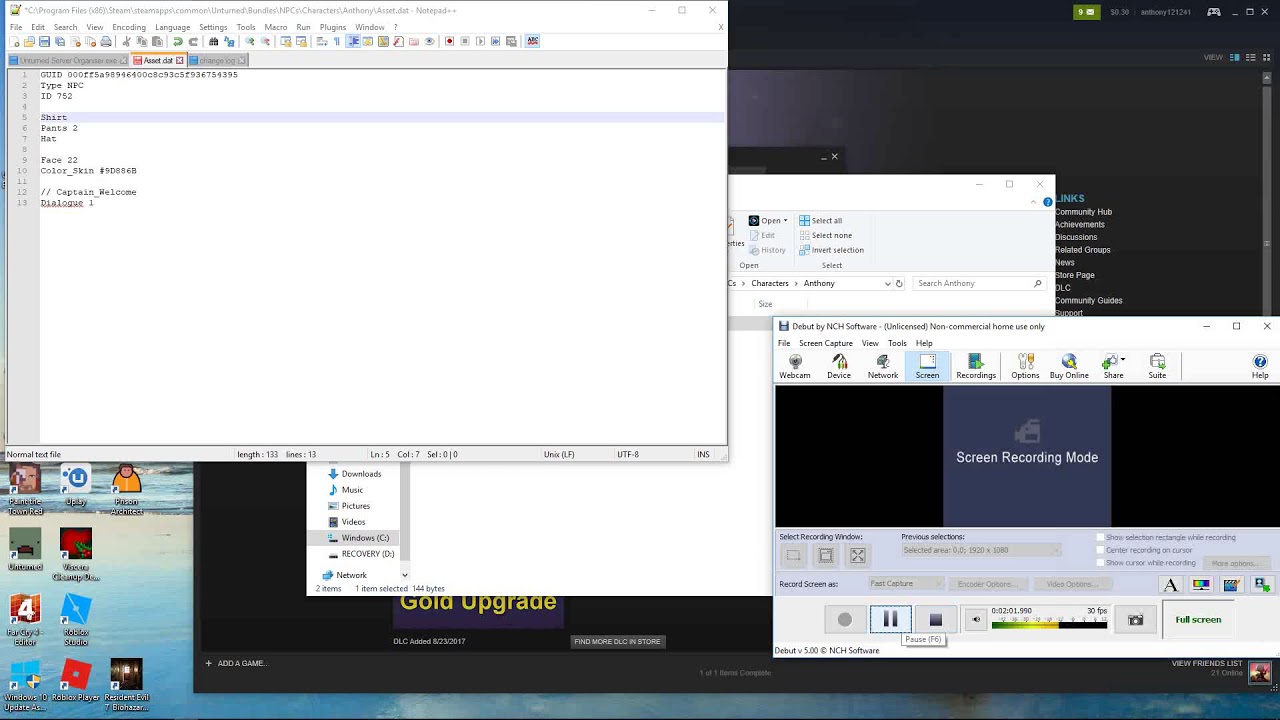
Task: Toggle Show All Characters pilcrow icon
Action: pos(337,41)
